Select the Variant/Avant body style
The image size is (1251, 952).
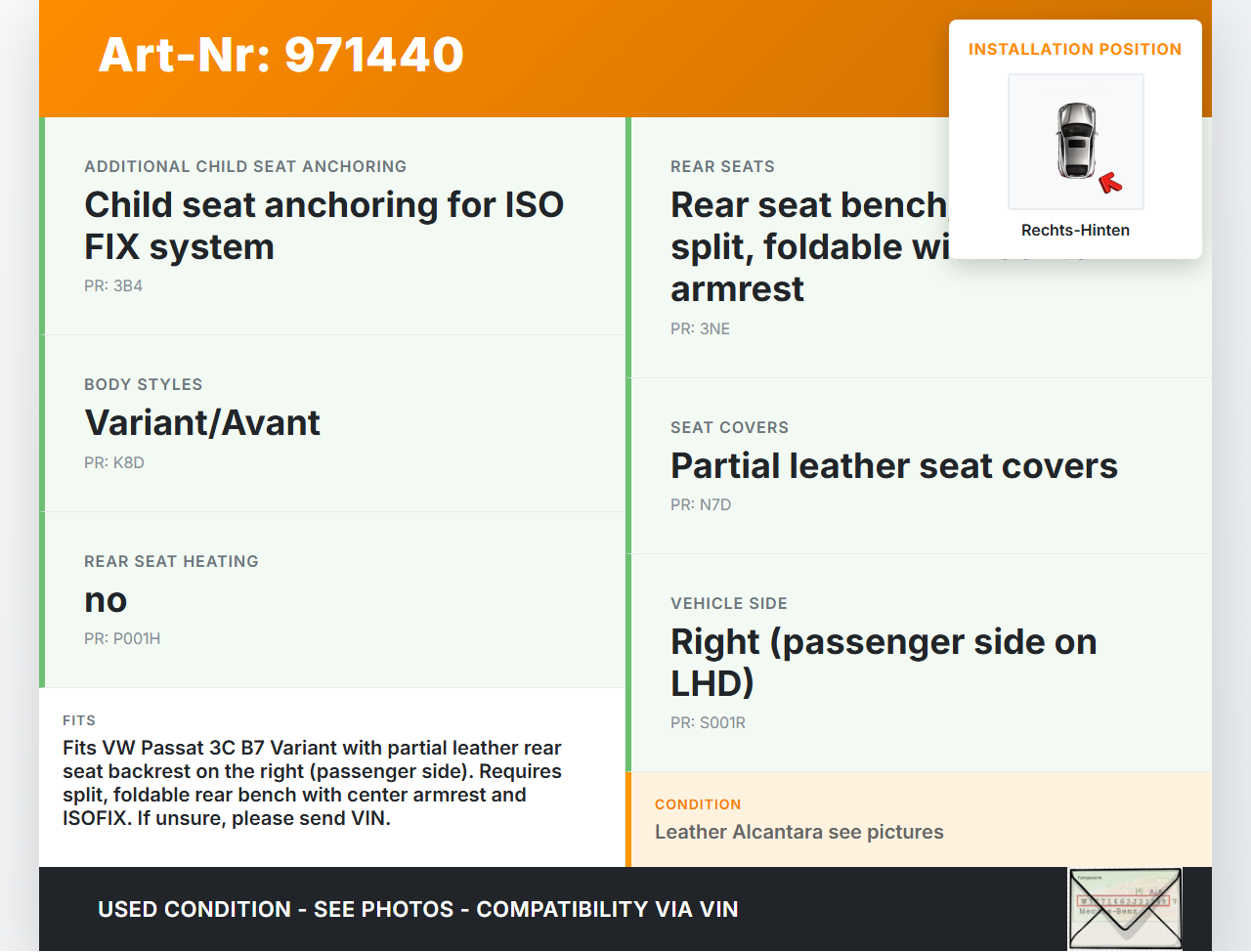pyautogui.click(x=202, y=423)
